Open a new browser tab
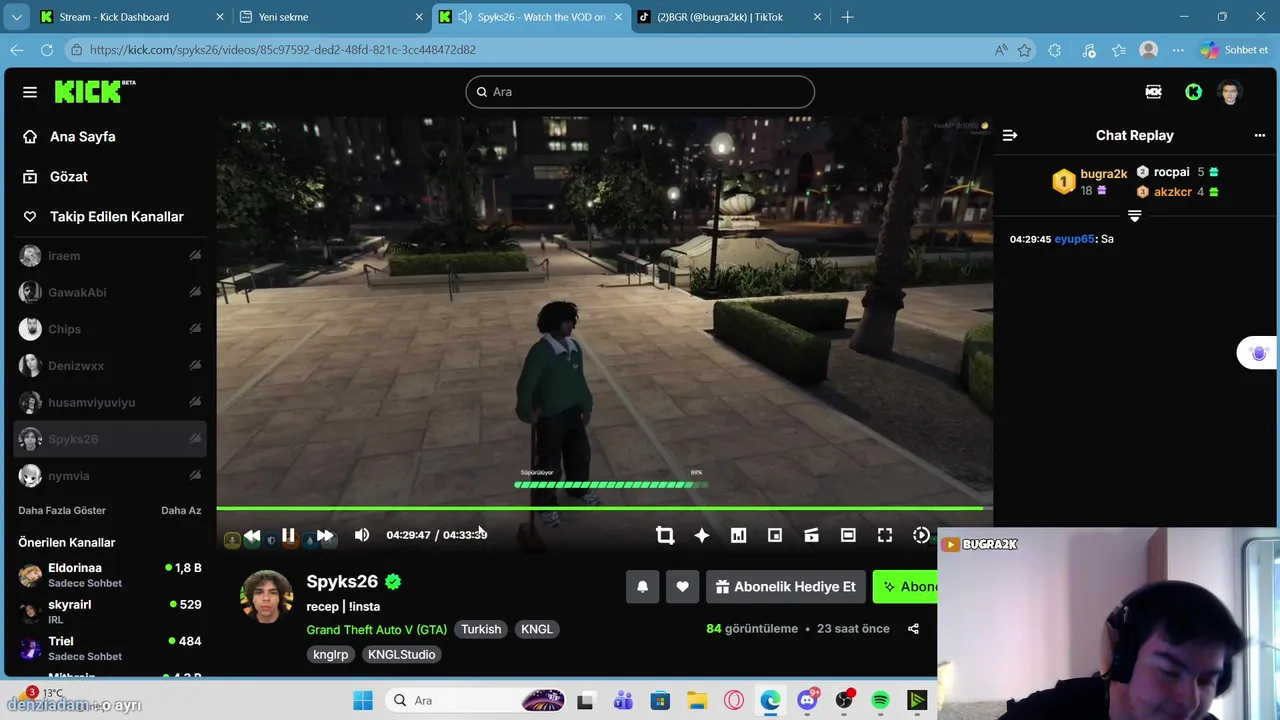This screenshot has width=1280, height=720. 847,17
